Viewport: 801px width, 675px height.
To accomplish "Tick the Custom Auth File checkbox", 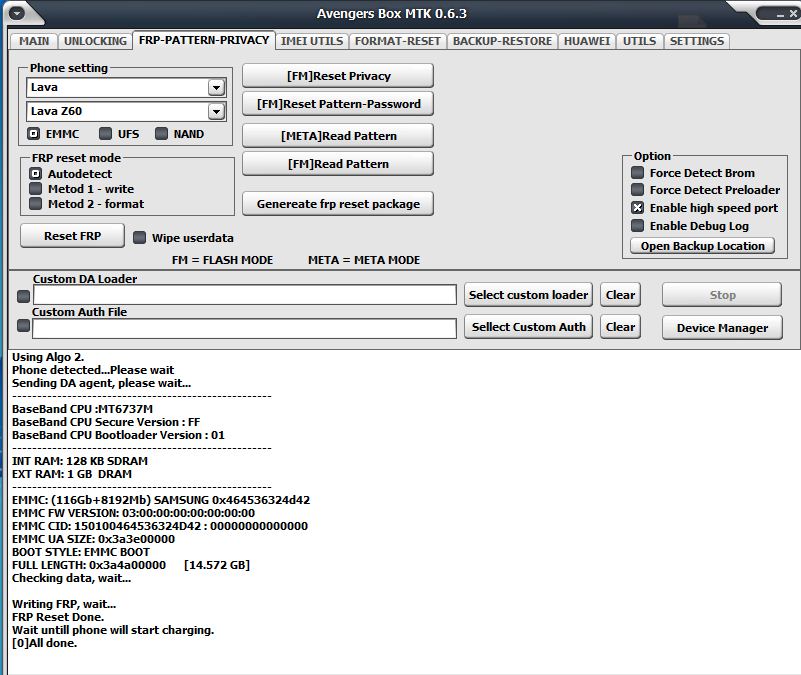I will pyautogui.click(x=23, y=325).
